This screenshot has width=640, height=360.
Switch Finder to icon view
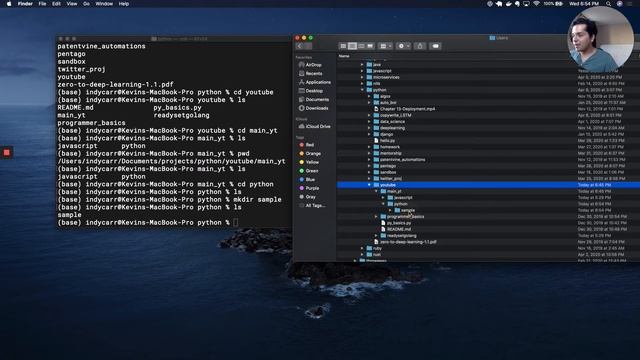pyautogui.click(x=343, y=46)
